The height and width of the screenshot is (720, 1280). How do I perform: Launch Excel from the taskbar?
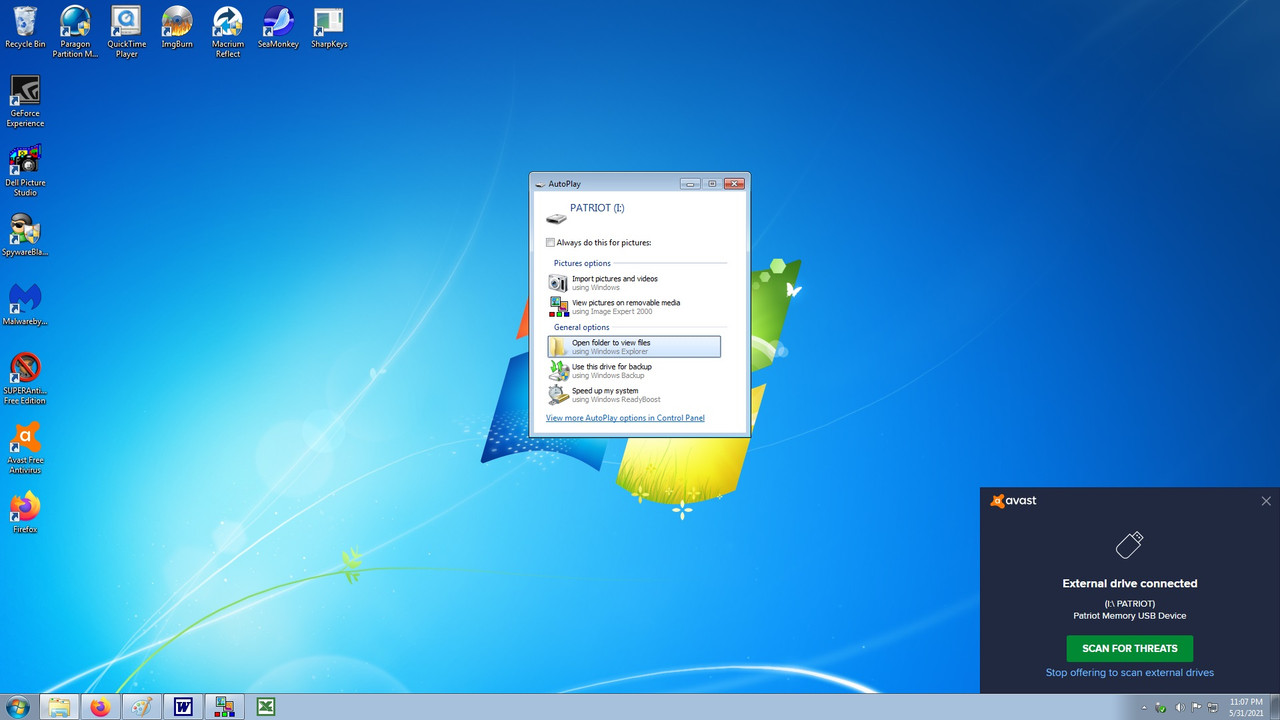tap(265, 707)
